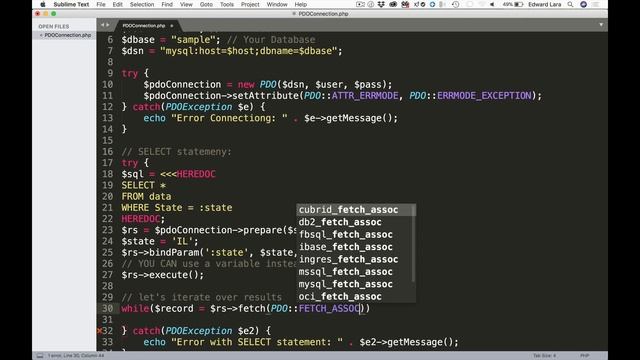Click the error marker on line 32
The width and height of the screenshot is (640, 360).
(x=99, y=331)
